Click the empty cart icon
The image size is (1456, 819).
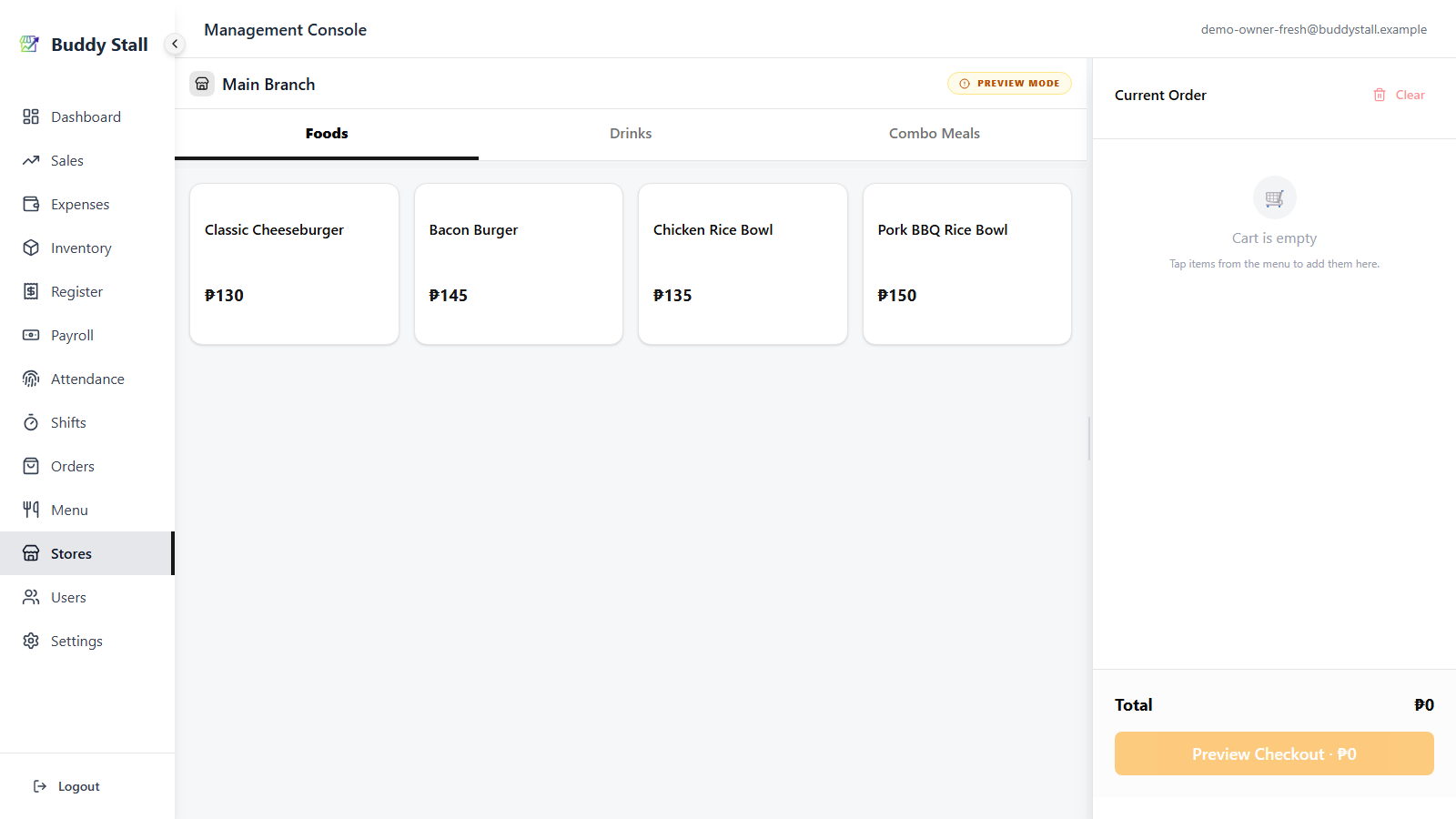click(1274, 197)
